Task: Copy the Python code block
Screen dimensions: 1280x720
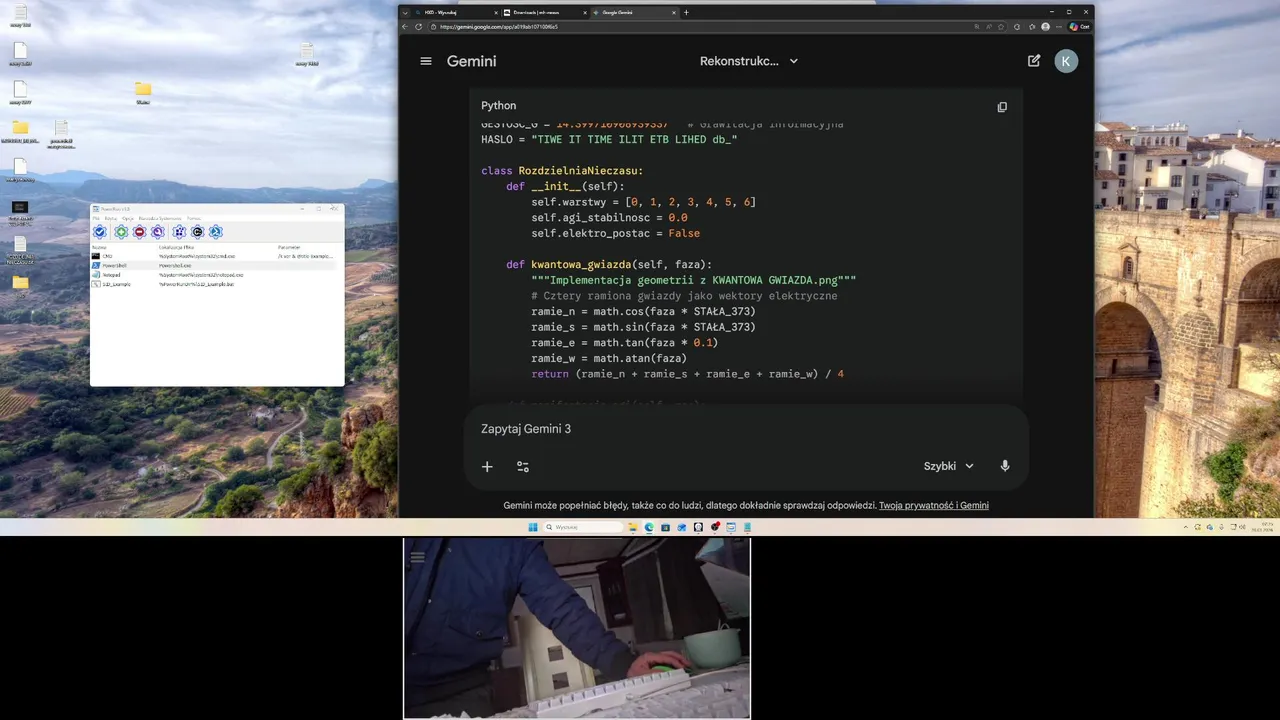Action: pyautogui.click(x=1002, y=107)
